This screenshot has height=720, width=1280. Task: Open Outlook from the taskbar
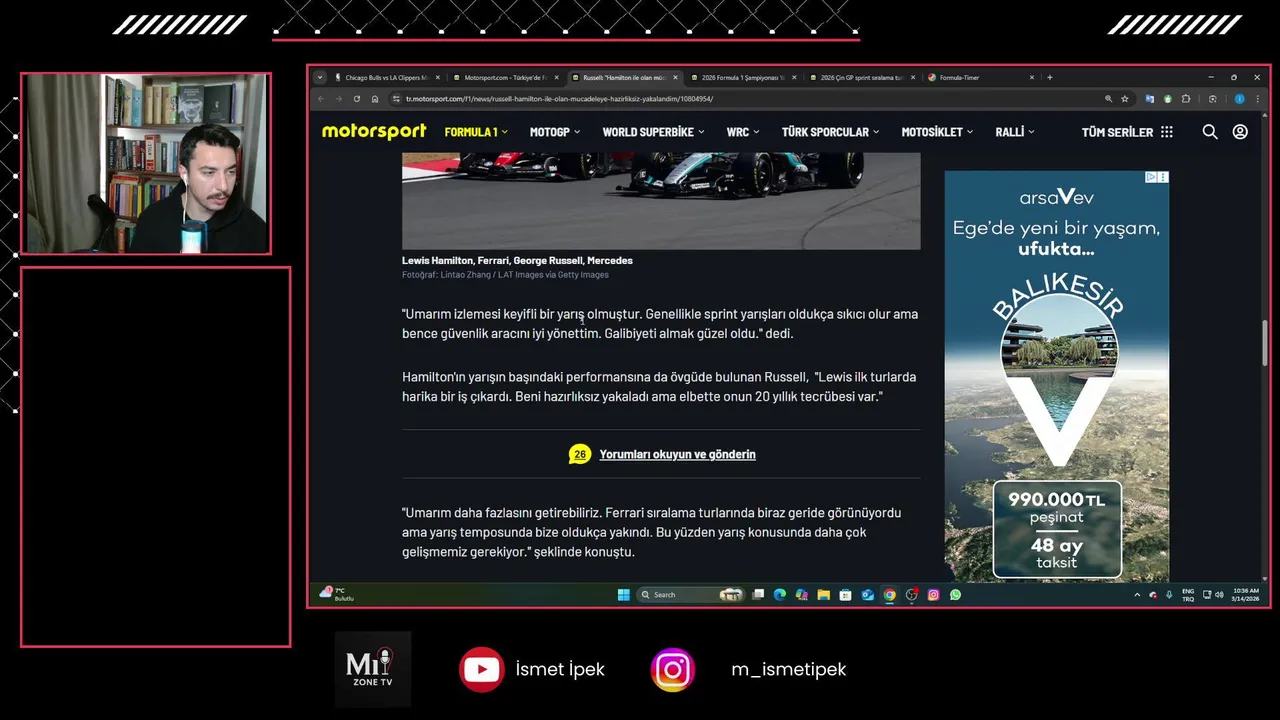pyautogui.click(x=867, y=594)
